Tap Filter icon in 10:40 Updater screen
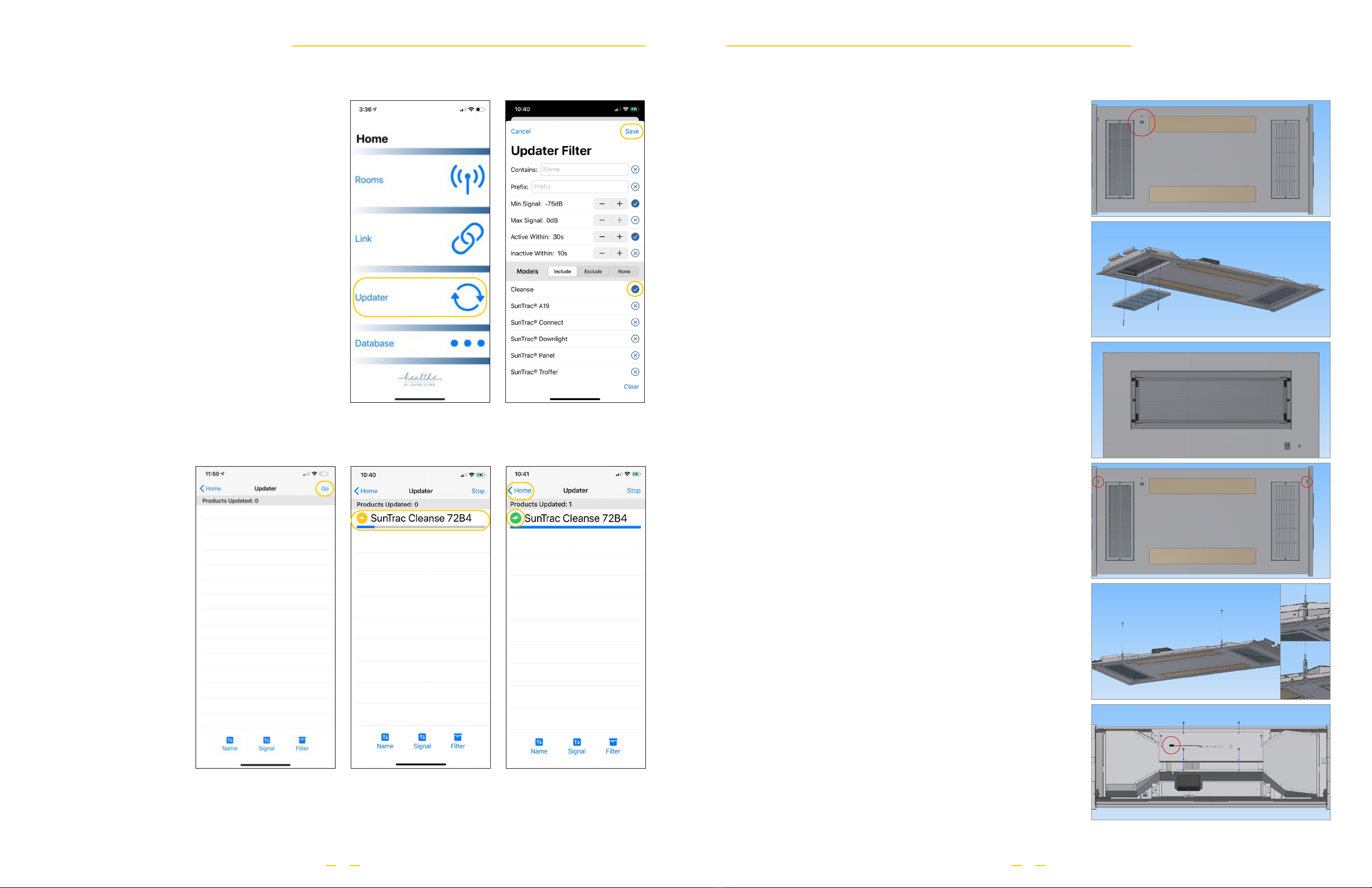This screenshot has width=1372, height=888. point(458,737)
